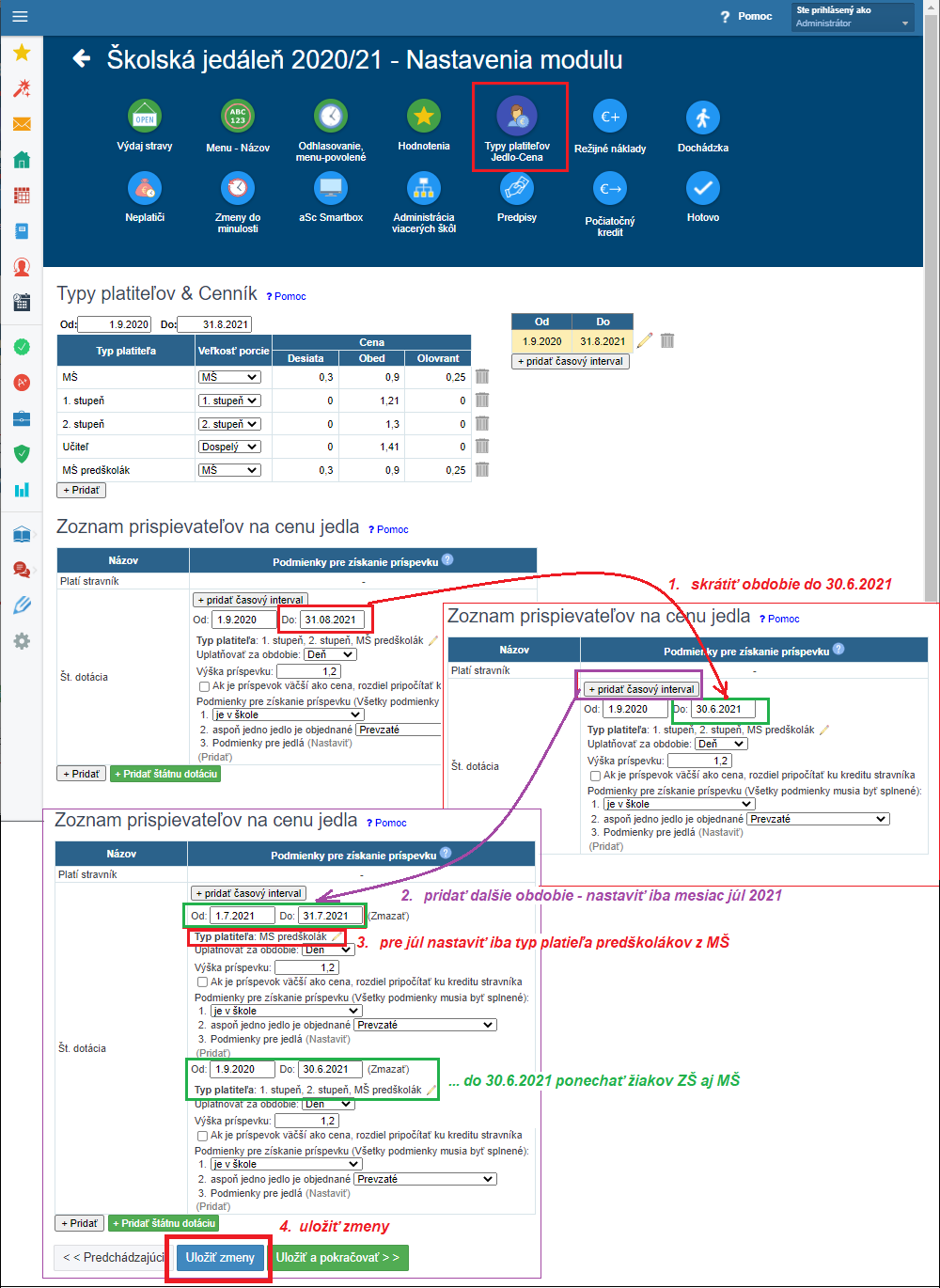
Task: Open the Veľkosť porcie dropdown for 1. stupeň
Action: coord(229,401)
